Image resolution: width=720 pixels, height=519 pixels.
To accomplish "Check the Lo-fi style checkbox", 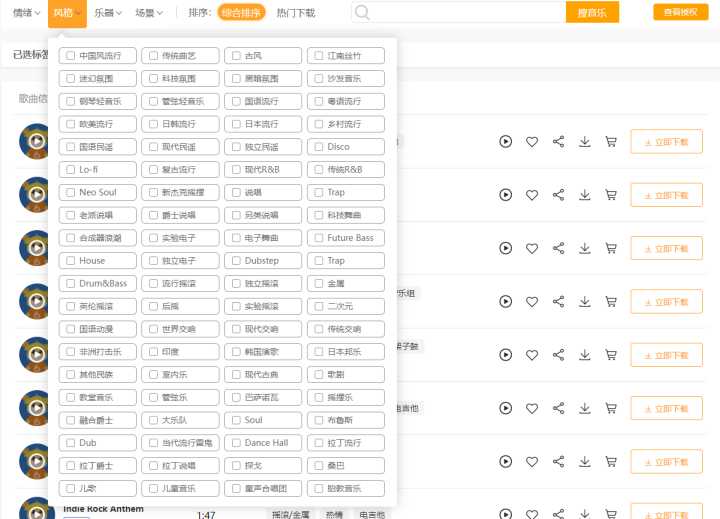I will coord(71,170).
